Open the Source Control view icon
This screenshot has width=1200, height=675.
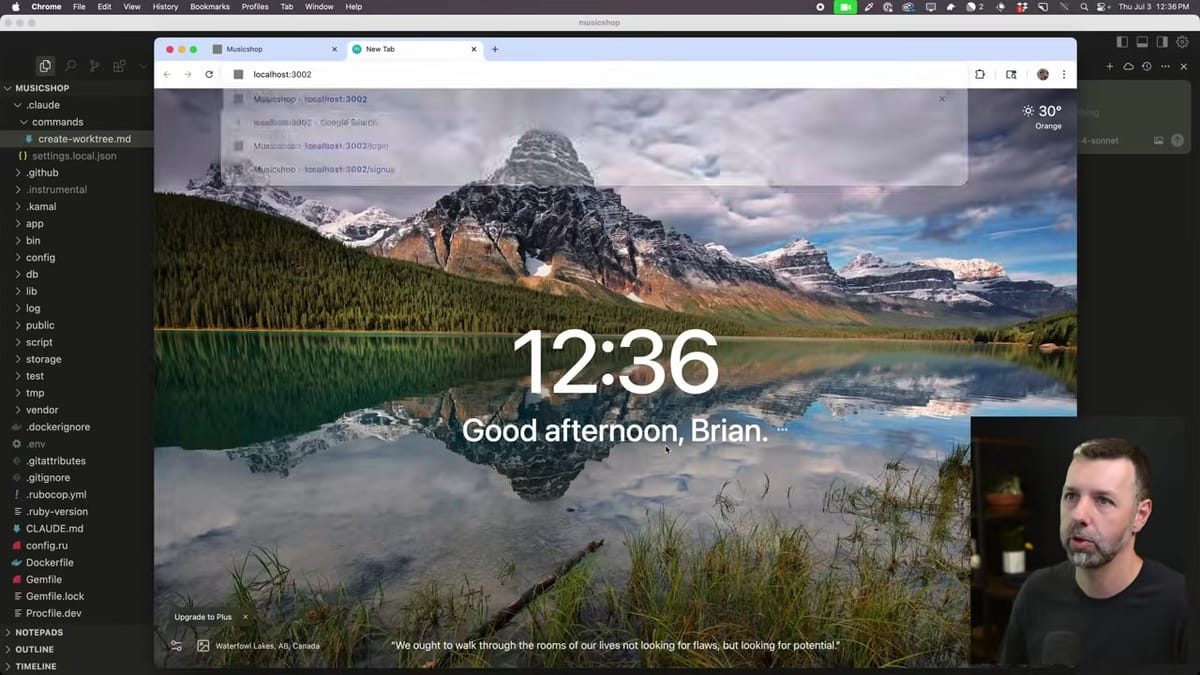(94, 66)
